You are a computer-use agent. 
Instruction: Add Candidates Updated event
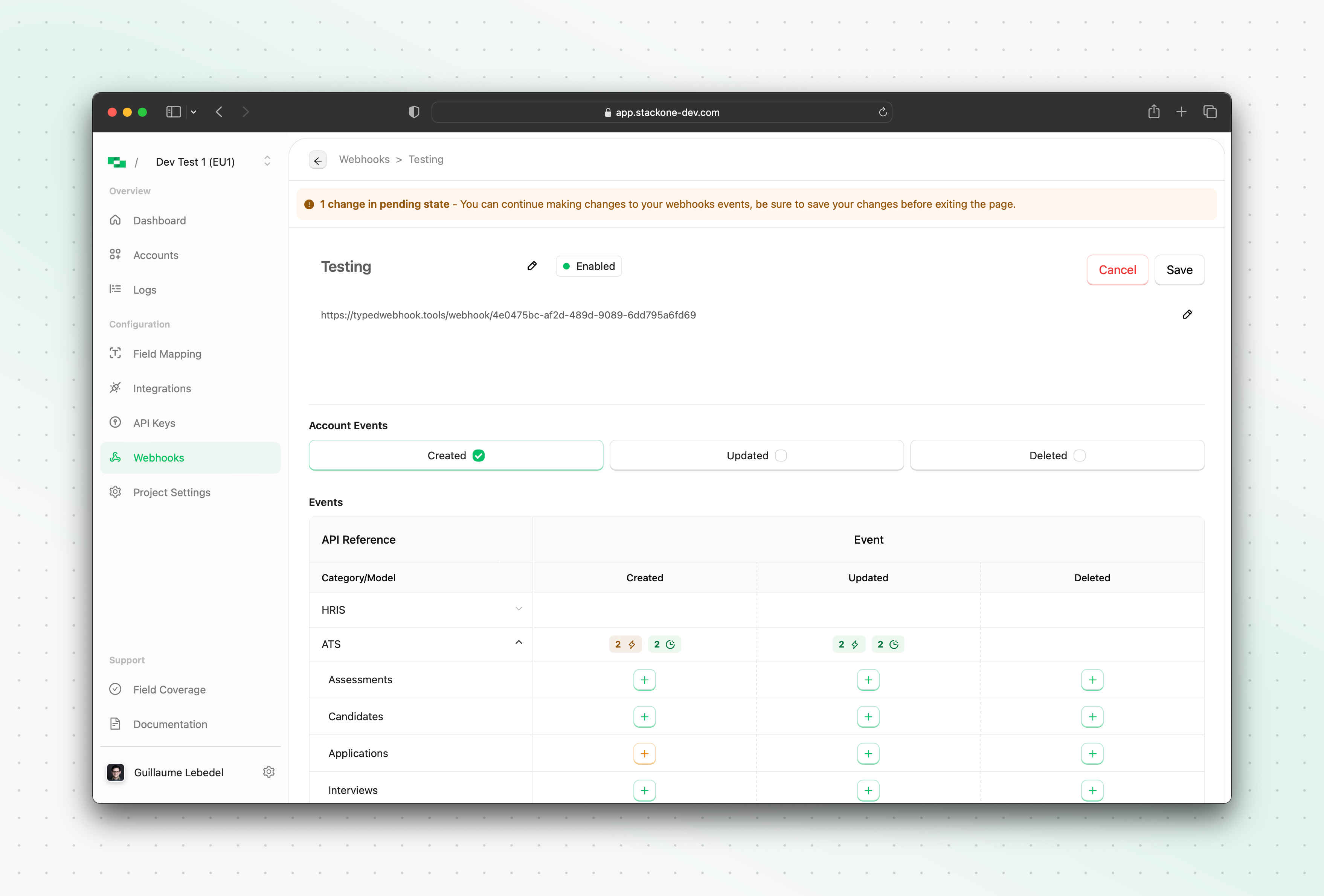(x=868, y=716)
